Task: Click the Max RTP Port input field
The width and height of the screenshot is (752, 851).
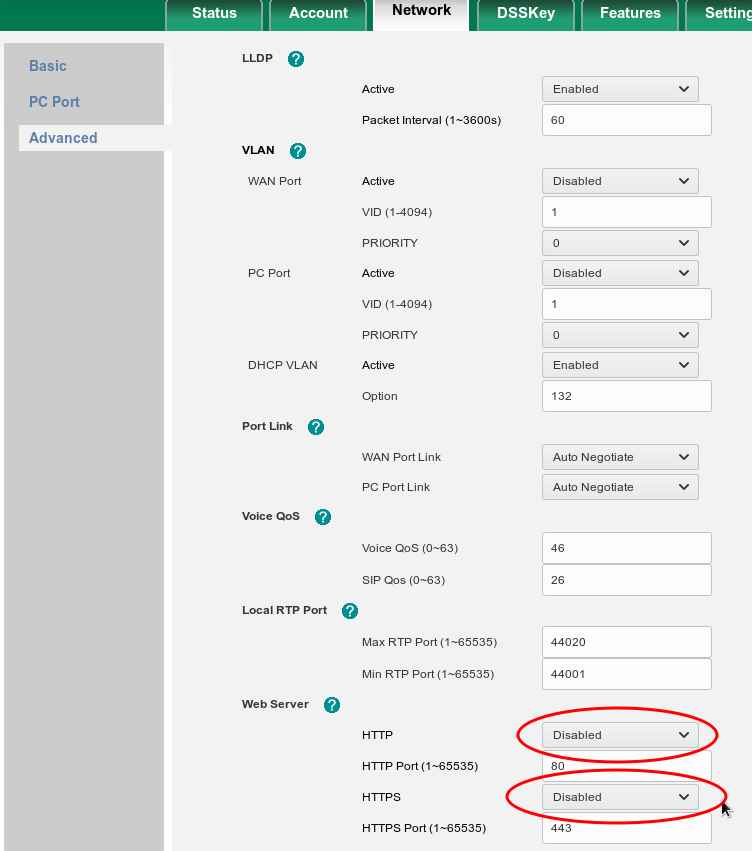Action: (626, 642)
